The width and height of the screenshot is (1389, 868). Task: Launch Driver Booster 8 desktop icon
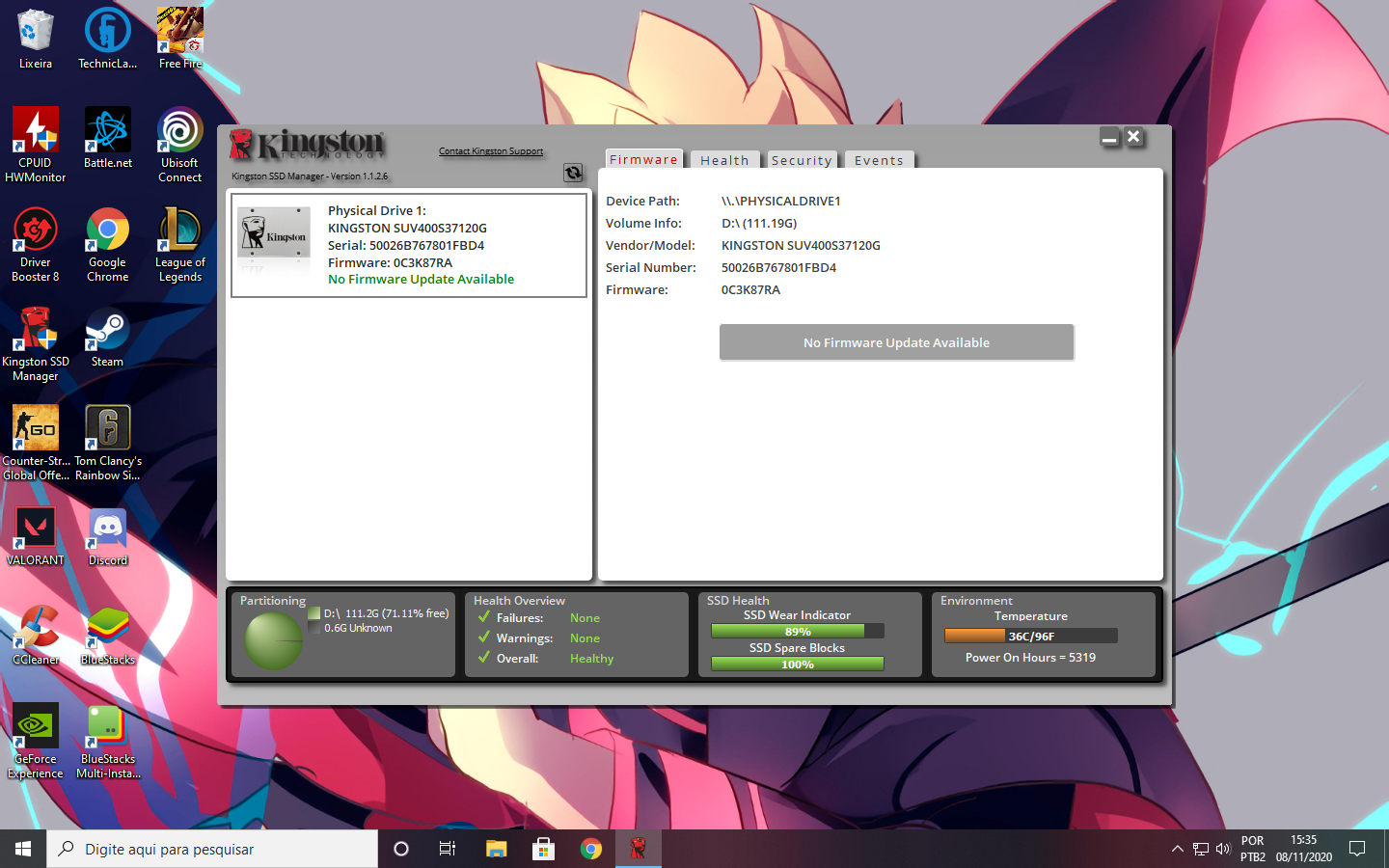36,244
